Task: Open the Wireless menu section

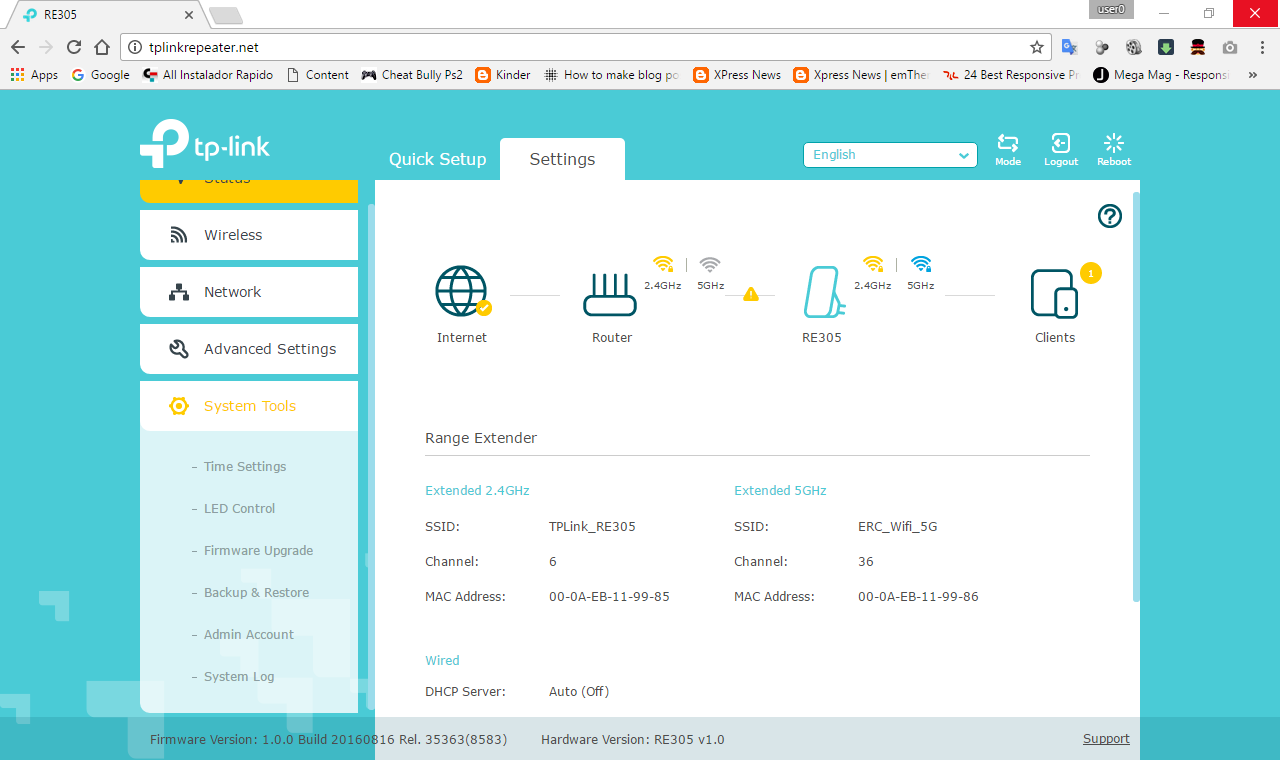Action: 249,235
